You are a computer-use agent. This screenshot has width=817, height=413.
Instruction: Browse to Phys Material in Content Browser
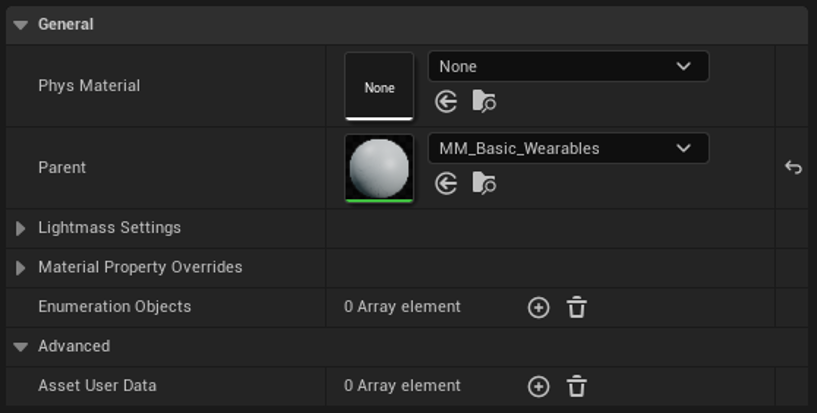[x=484, y=102]
